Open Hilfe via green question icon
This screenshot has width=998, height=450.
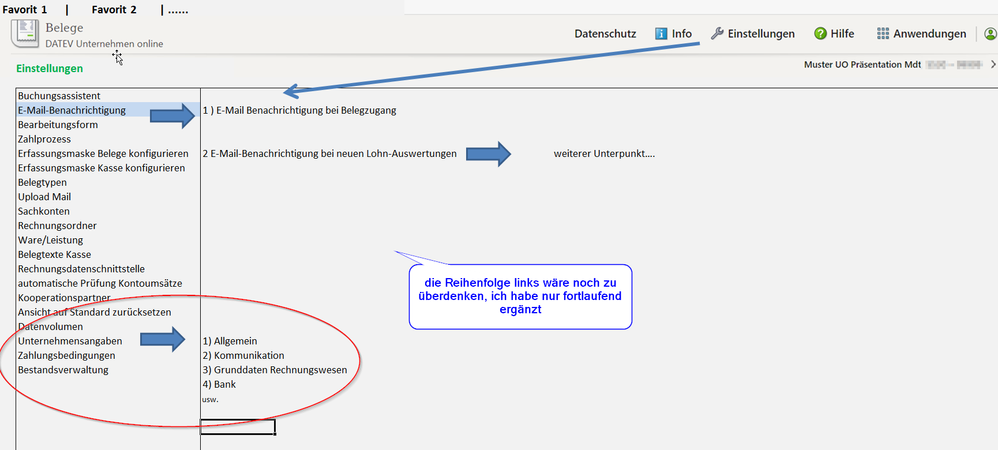(820, 34)
